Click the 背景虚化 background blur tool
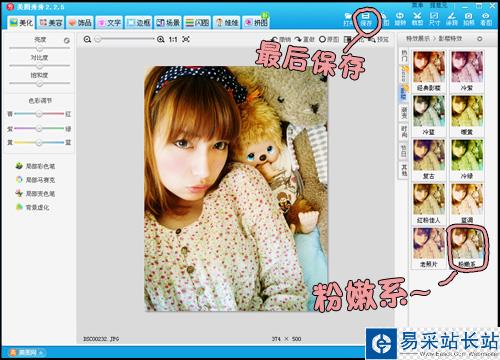This screenshot has height=360, width=500. click(33, 207)
